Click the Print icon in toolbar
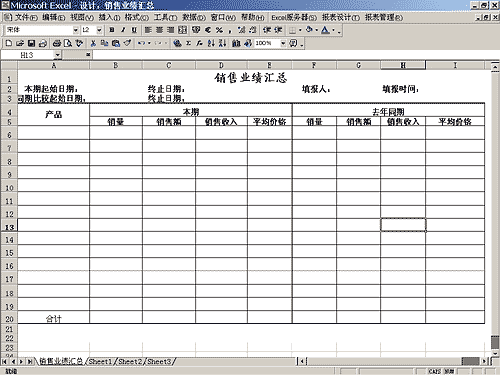The height and width of the screenshot is (375, 500). pyautogui.click(x=57, y=43)
